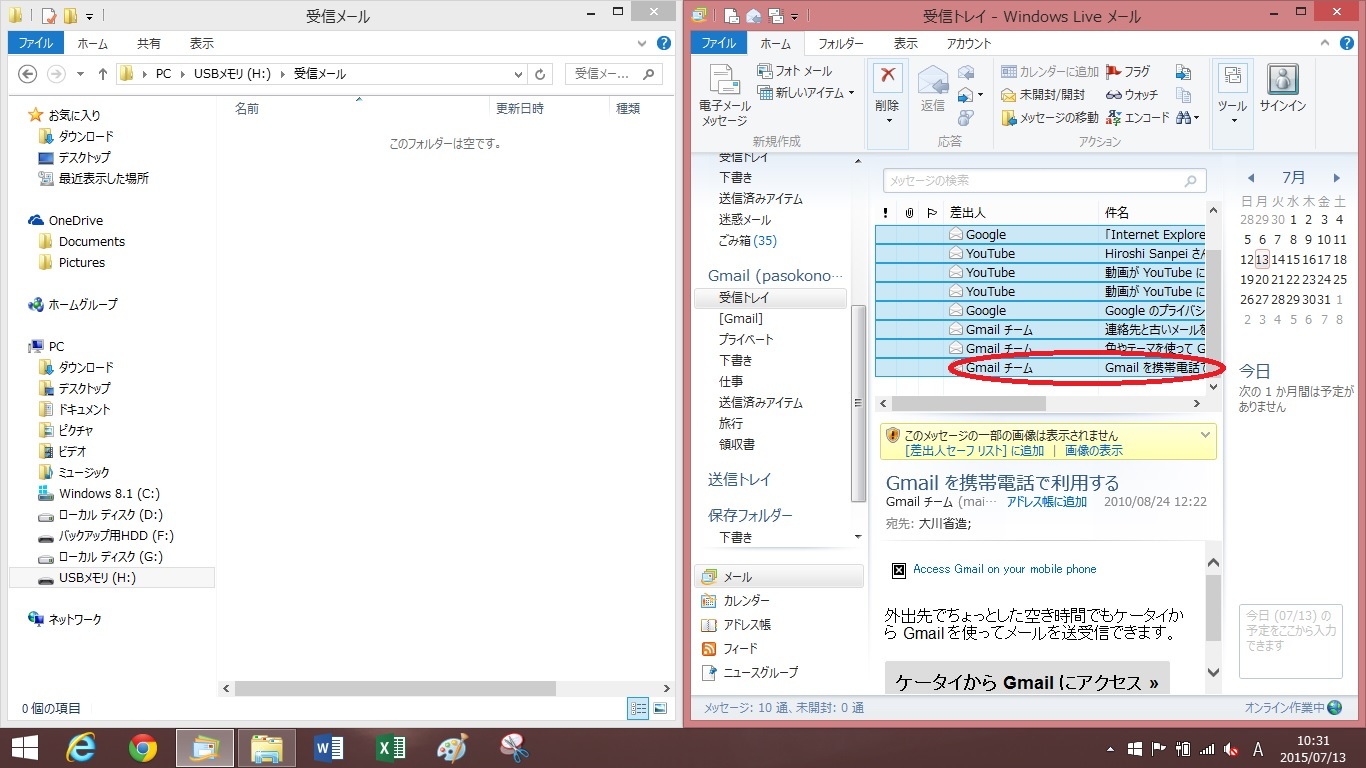The width and height of the screenshot is (1366, 768).
Task: Open Explorer help question mark icon
Action: tap(663, 44)
